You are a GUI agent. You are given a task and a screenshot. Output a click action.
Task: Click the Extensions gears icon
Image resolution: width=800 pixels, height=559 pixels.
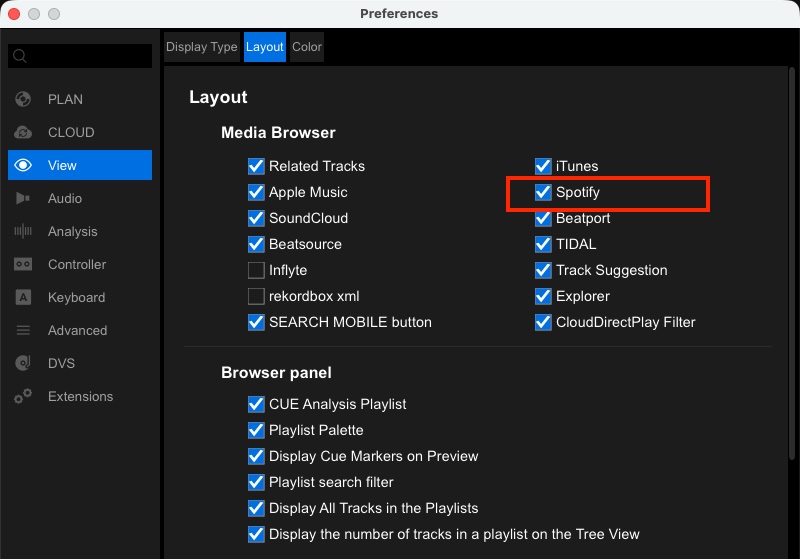pyautogui.click(x=23, y=396)
